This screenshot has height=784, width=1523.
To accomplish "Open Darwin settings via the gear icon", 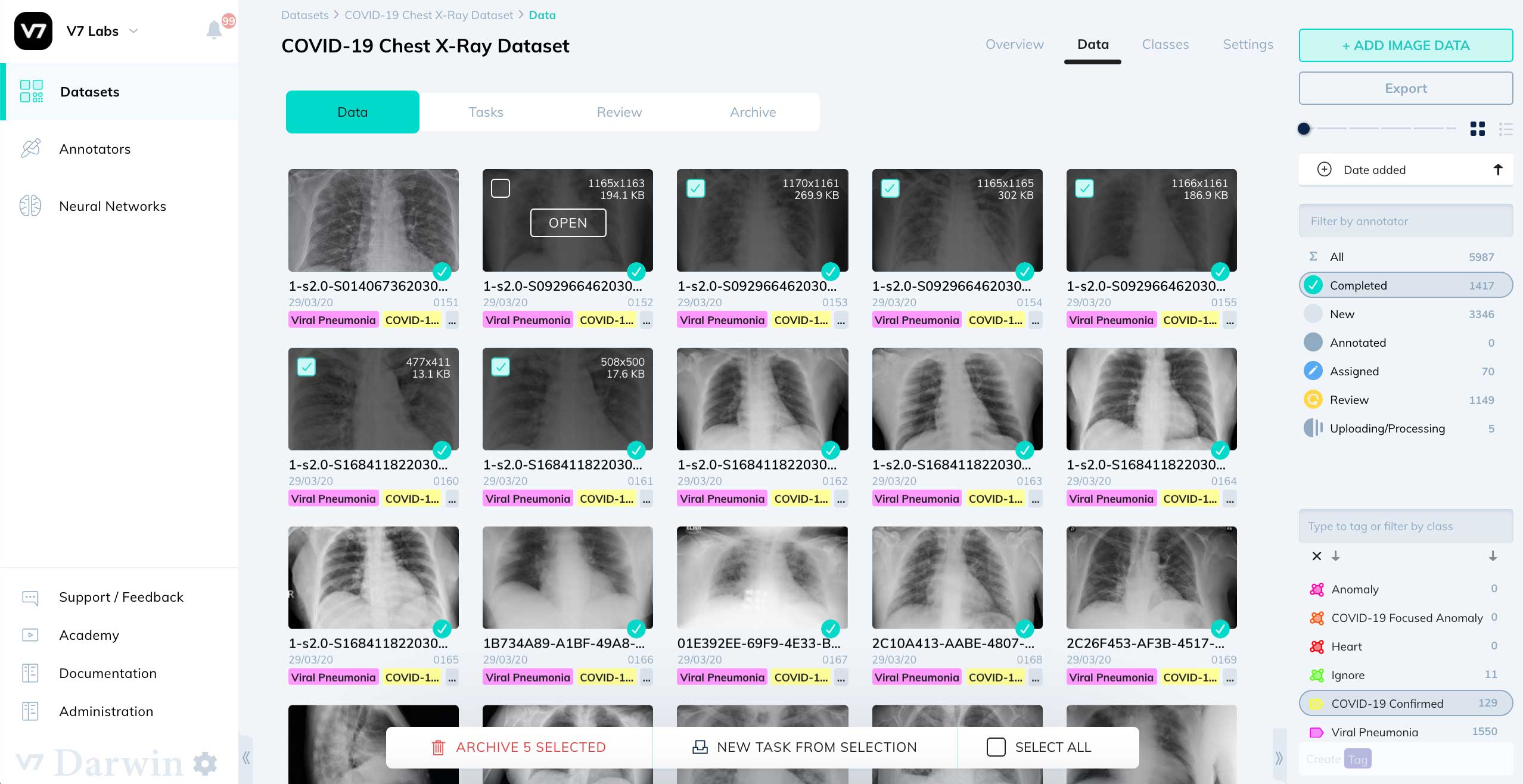I will point(205,763).
